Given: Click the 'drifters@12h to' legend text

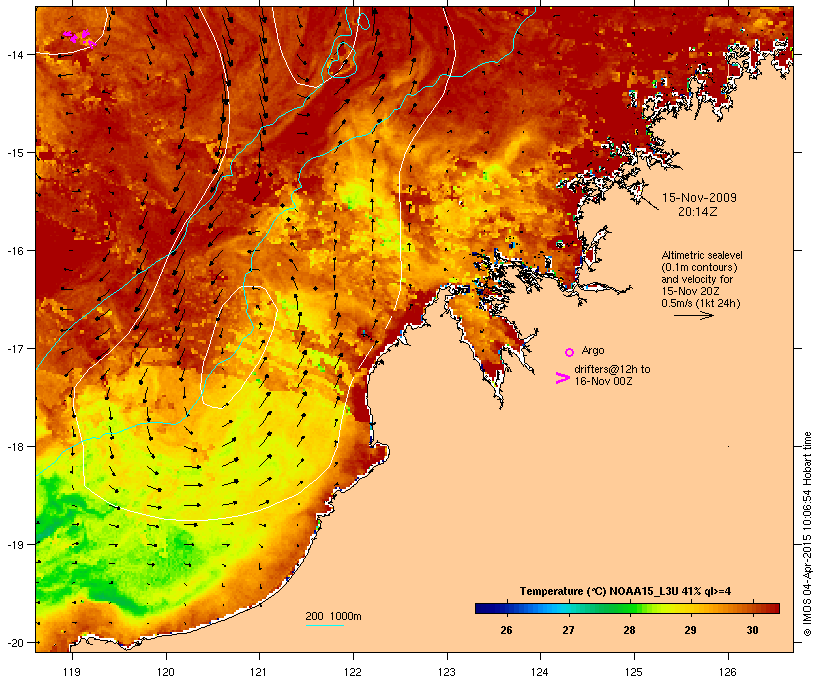Looking at the screenshot, I should point(612,369).
